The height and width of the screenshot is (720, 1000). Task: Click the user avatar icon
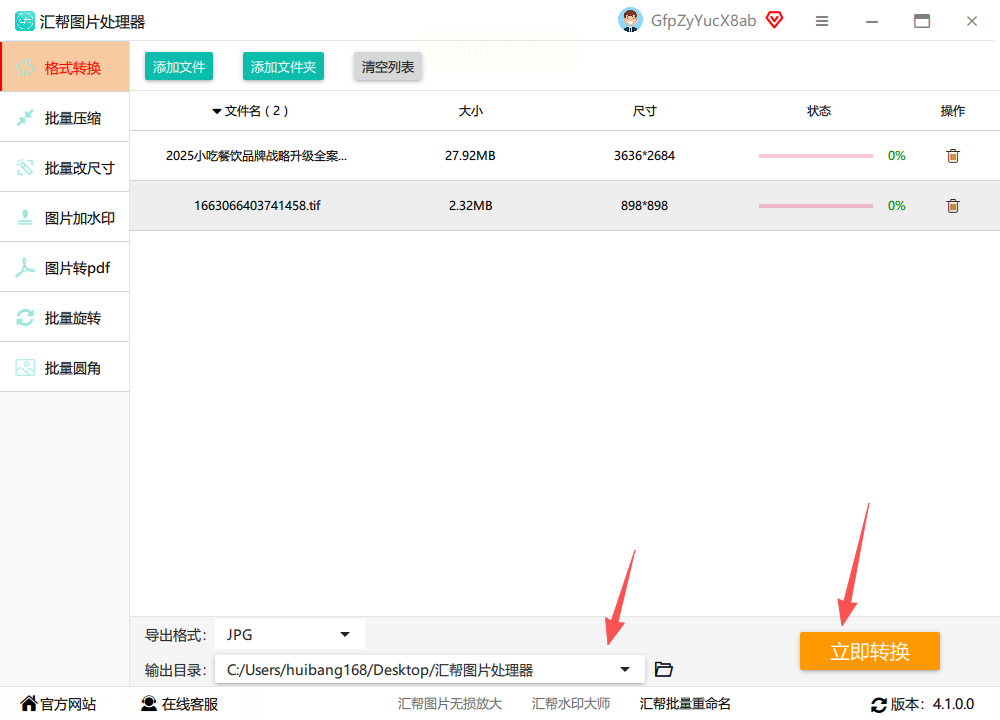[x=630, y=20]
